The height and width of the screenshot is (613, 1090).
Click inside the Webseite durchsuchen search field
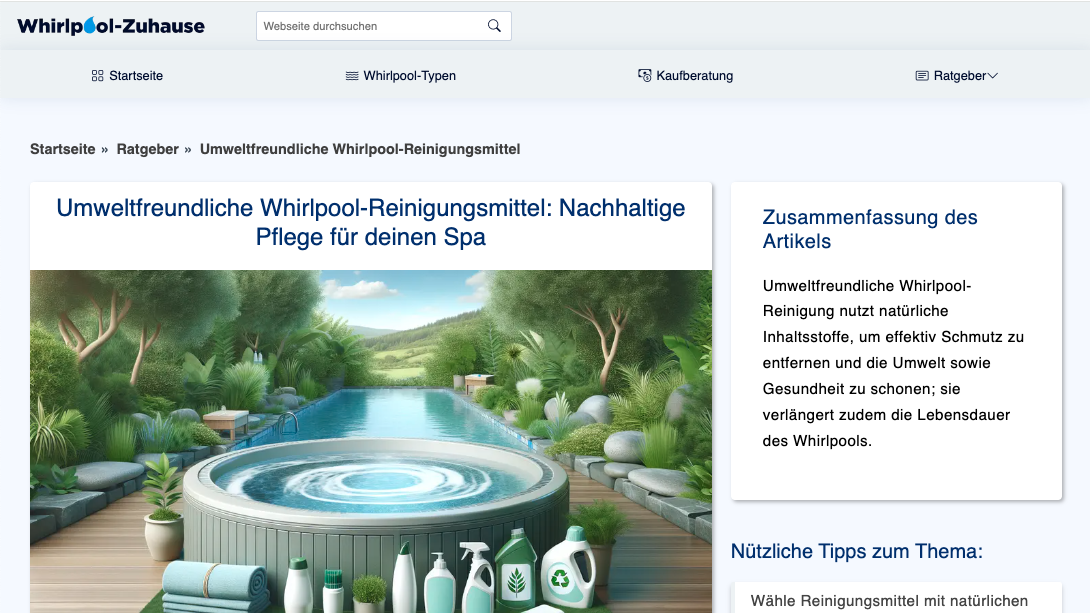(370, 25)
